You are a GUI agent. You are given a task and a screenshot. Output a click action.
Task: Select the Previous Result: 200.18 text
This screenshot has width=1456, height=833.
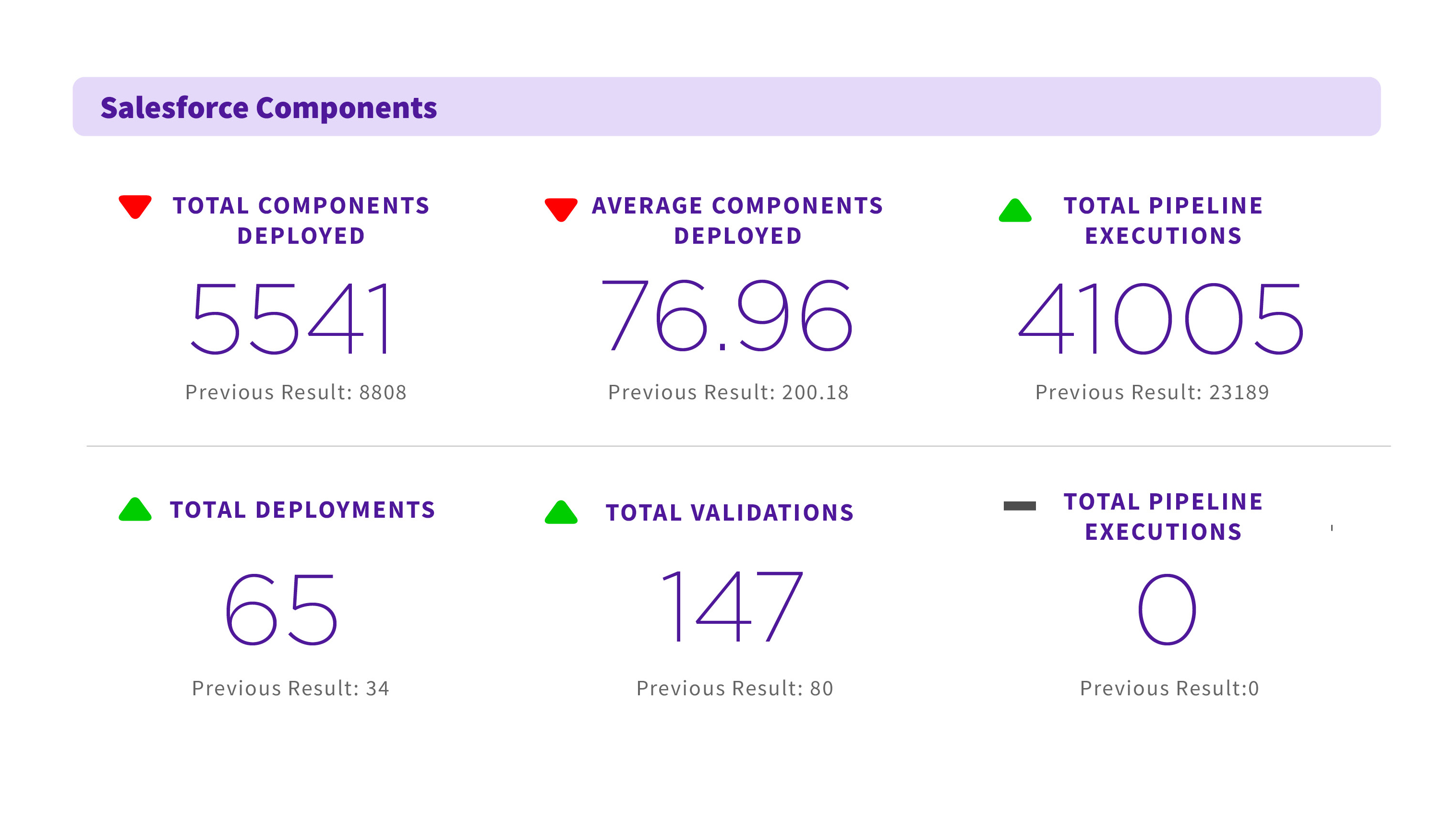coord(728,393)
